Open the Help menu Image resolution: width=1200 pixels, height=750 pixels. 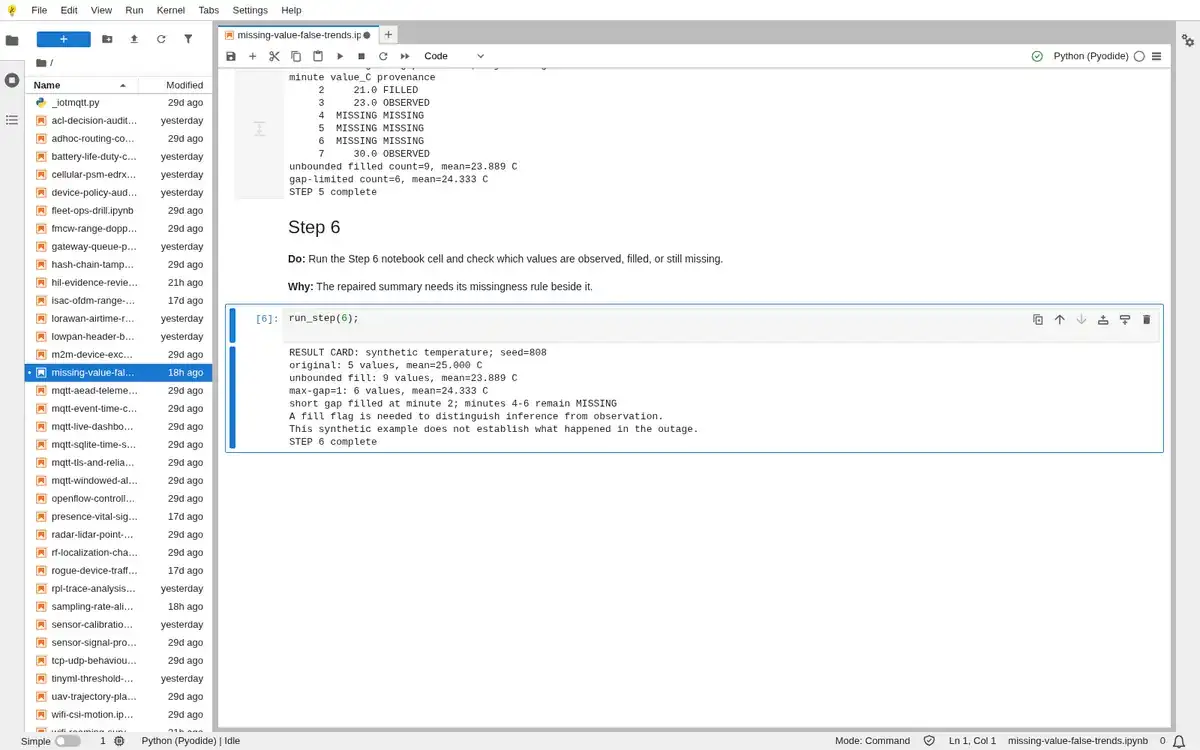click(291, 10)
